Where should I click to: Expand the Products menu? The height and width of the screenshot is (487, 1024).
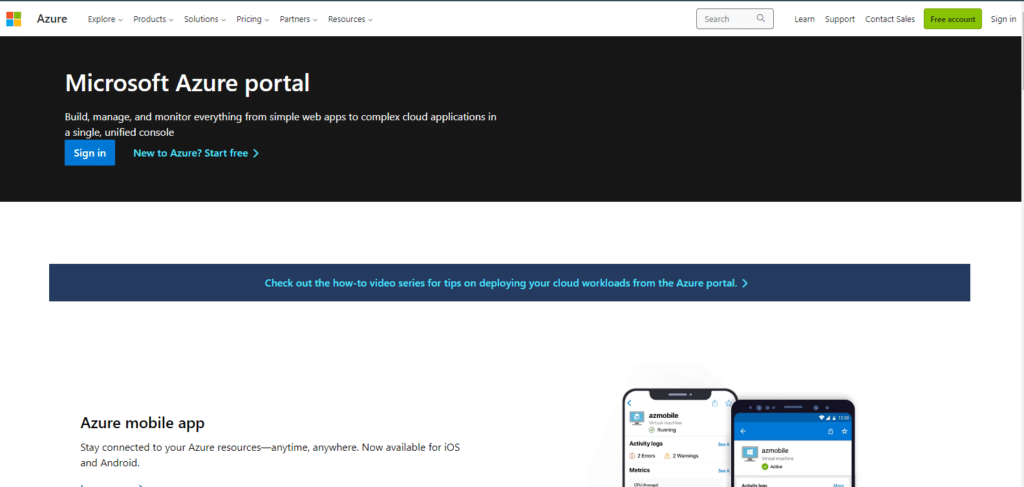(153, 19)
